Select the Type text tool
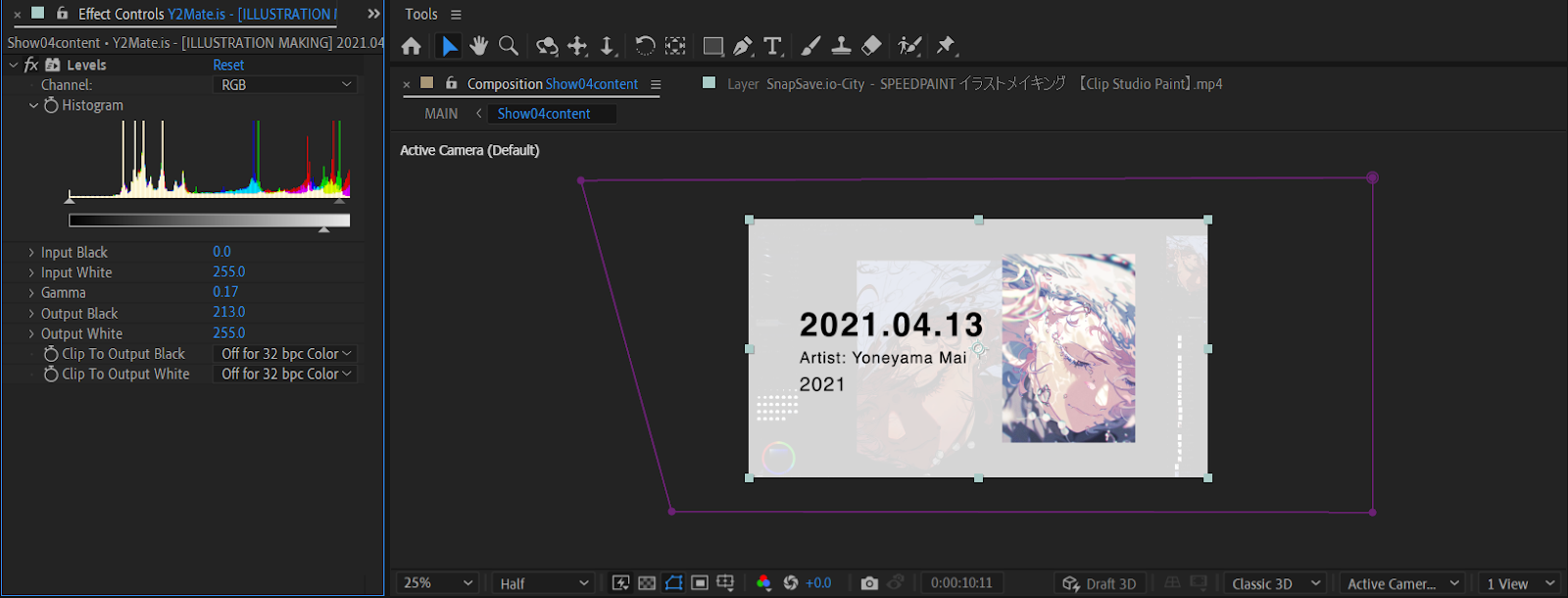Viewport: 1568px width, 598px height. 773,46
